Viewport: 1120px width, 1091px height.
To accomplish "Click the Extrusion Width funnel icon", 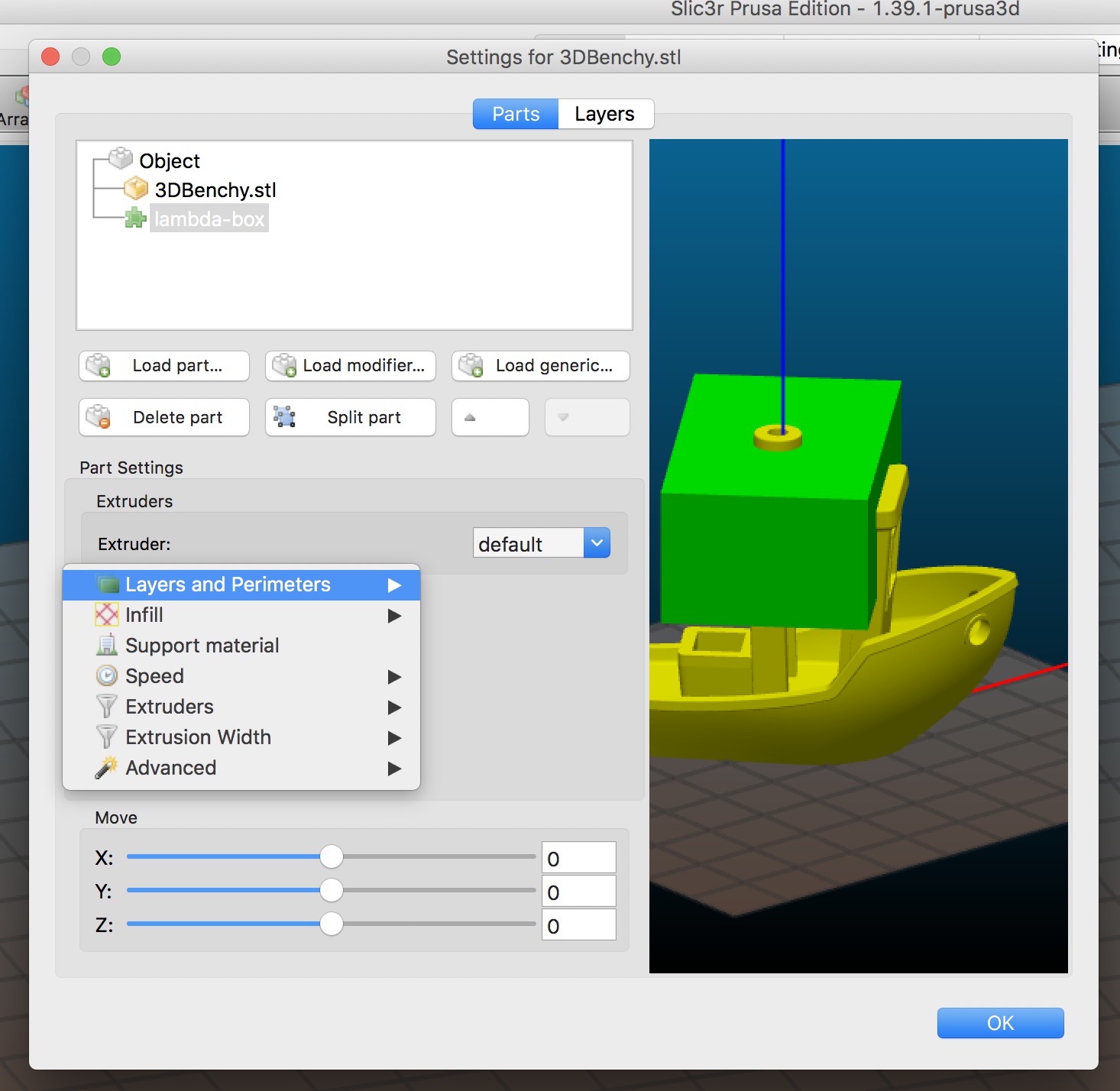I will pos(107,737).
